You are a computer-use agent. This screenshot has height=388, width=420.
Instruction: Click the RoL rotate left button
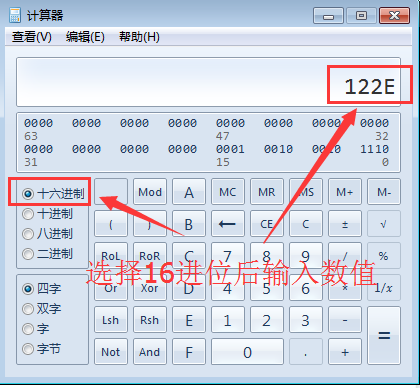click(111, 256)
